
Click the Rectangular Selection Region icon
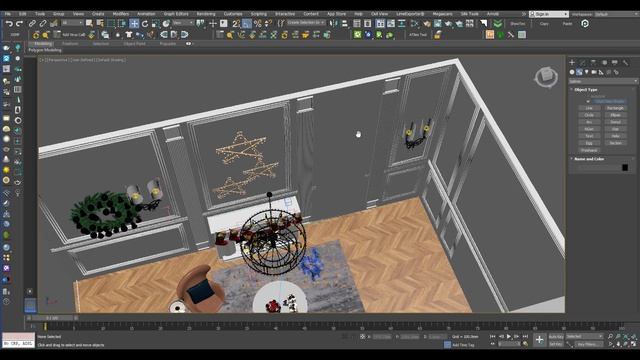tap(111, 24)
